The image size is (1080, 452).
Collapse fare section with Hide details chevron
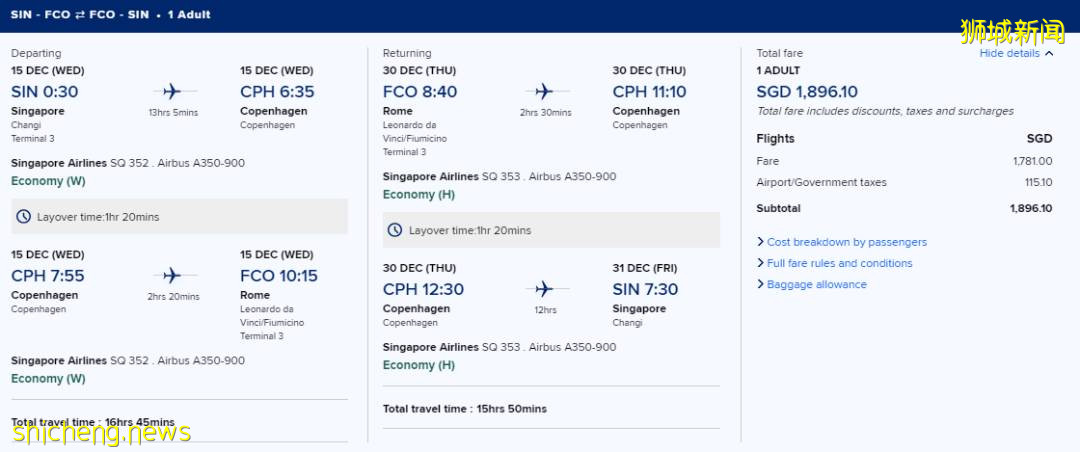click(x=1049, y=54)
